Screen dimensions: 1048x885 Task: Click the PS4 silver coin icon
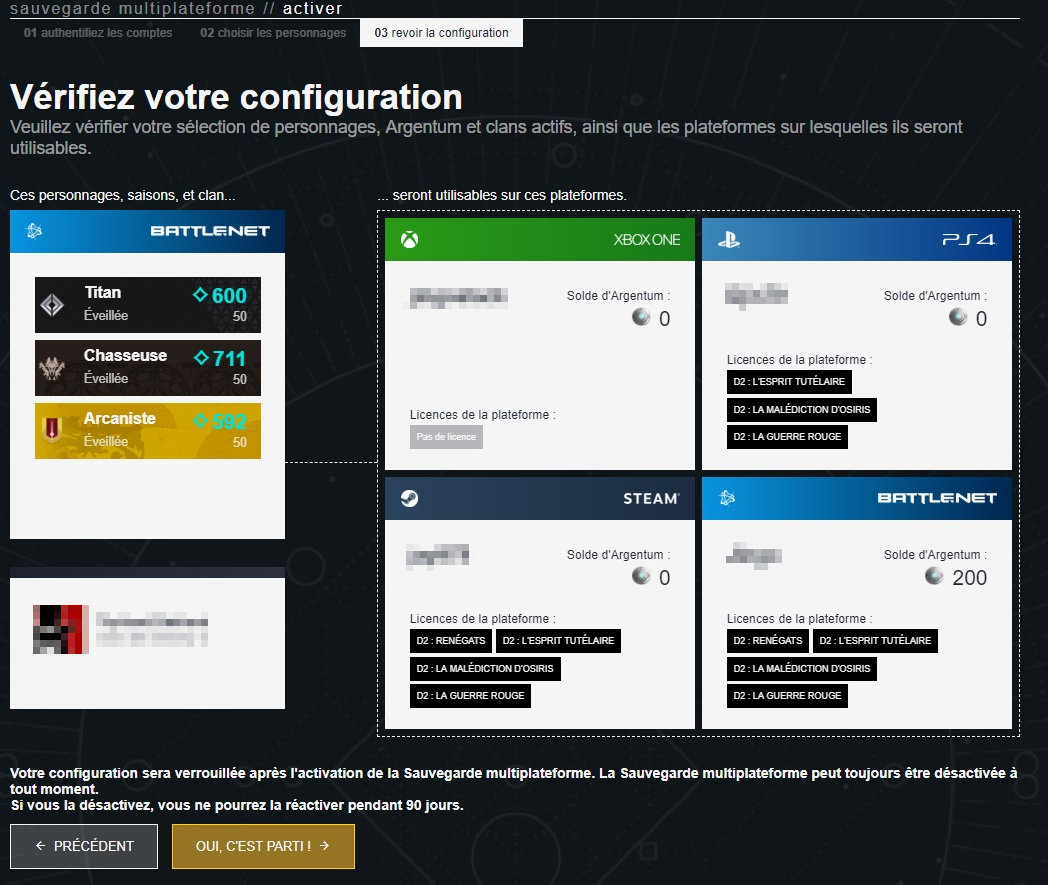click(958, 316)
